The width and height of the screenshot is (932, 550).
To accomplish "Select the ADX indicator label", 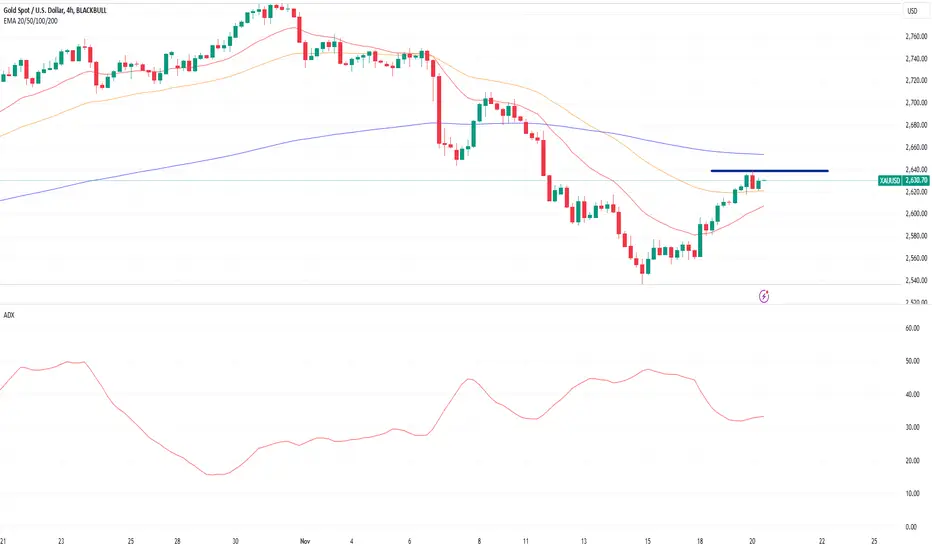I will point(9,315).
